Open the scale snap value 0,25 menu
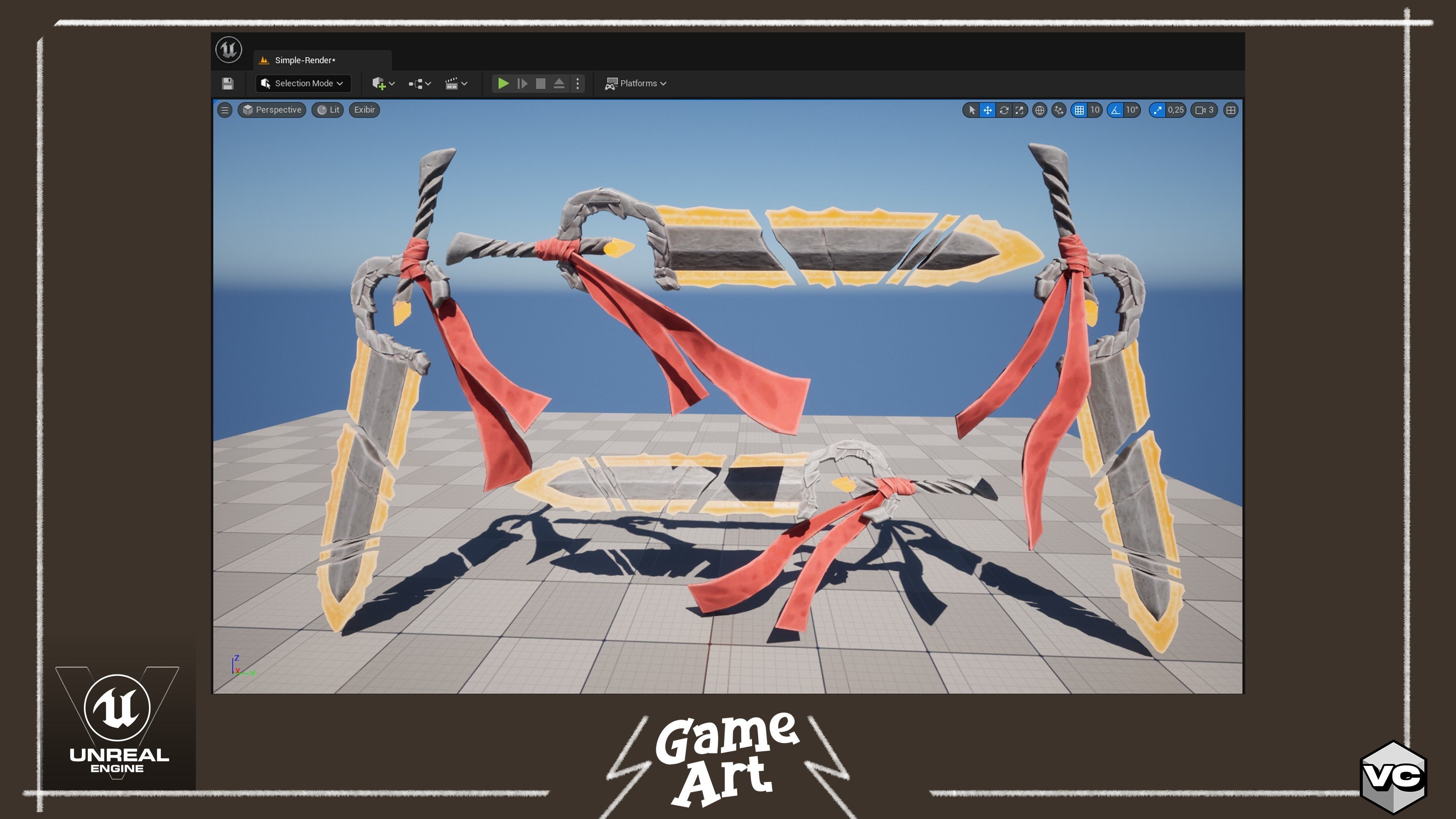 click(x=1176, y=110)
